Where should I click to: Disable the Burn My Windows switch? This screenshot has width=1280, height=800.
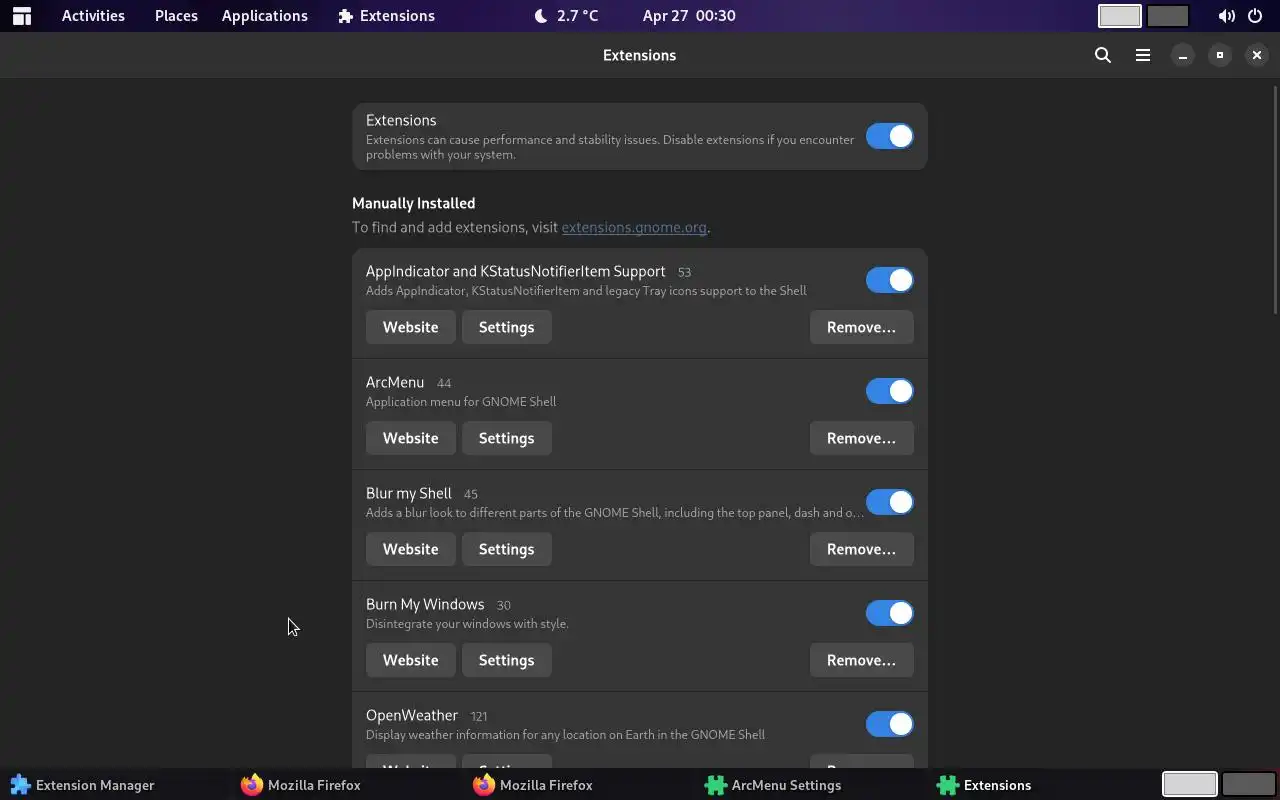pyautogui.click(x=889, y=613)
